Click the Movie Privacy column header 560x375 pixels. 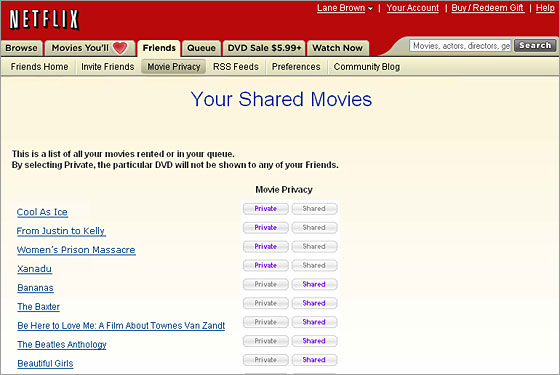pyautogui.click(x=284, y=190)
